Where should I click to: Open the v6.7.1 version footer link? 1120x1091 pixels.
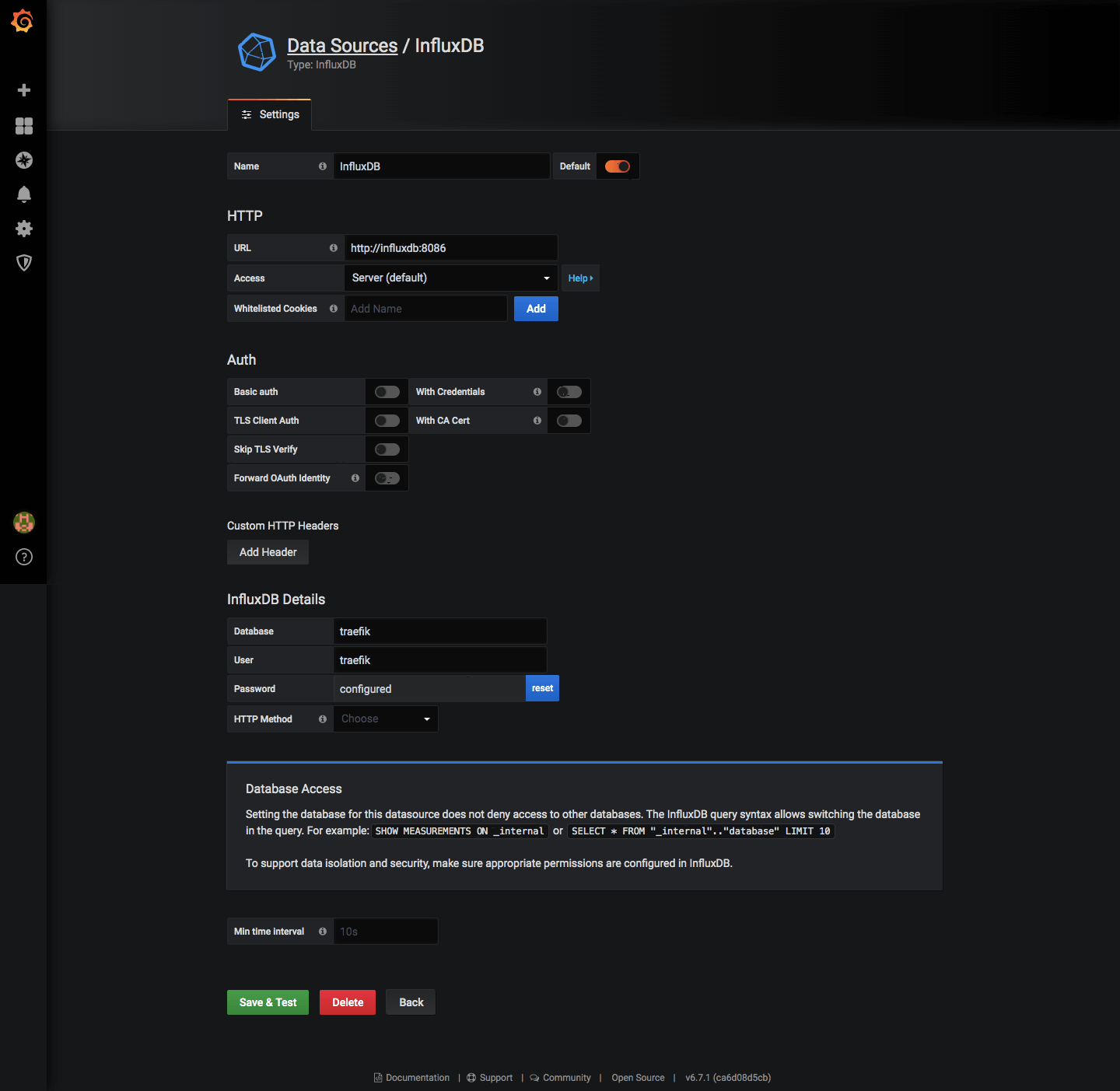[x=728, y=1078]
